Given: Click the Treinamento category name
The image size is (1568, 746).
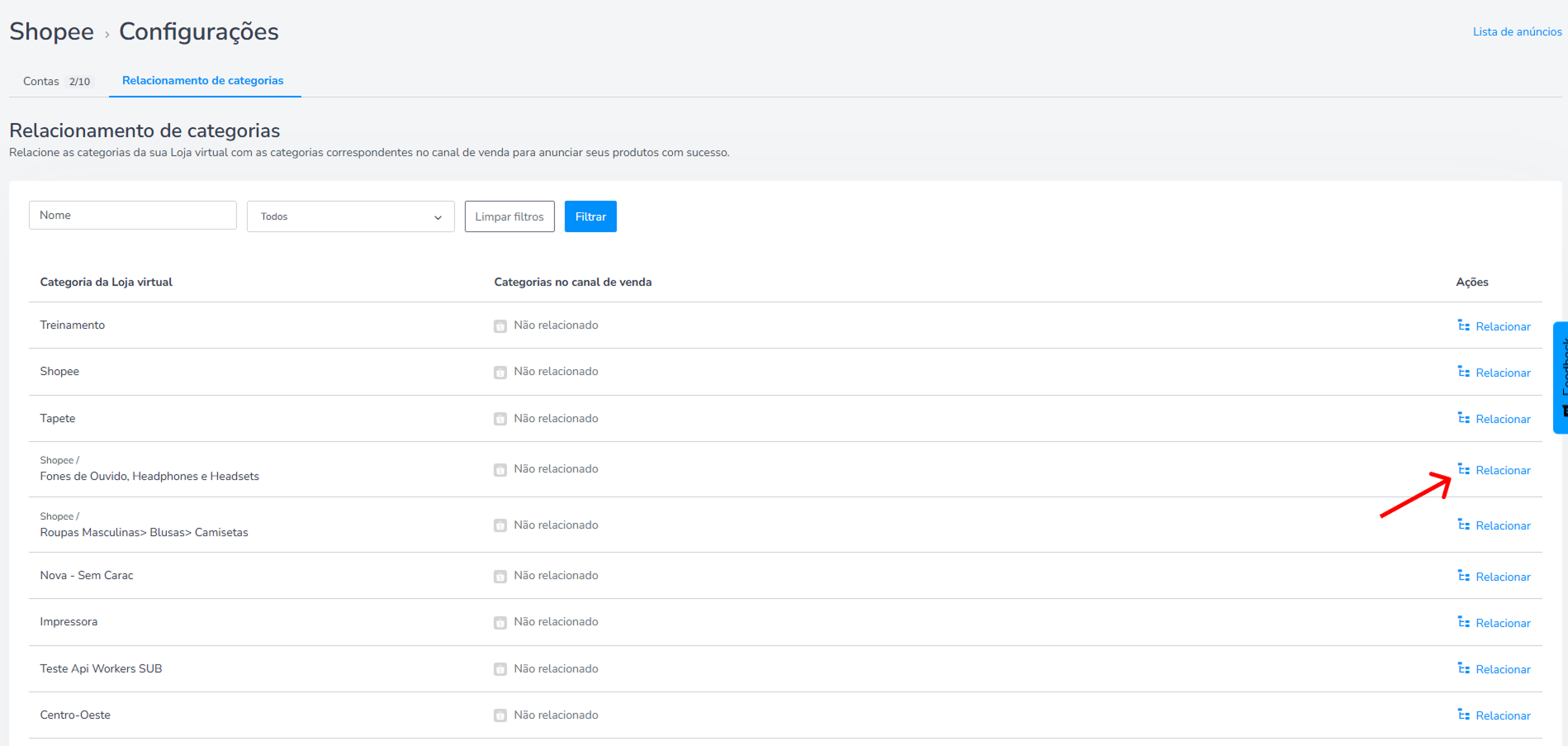Looking at the screenshot, I should point(73,325).
